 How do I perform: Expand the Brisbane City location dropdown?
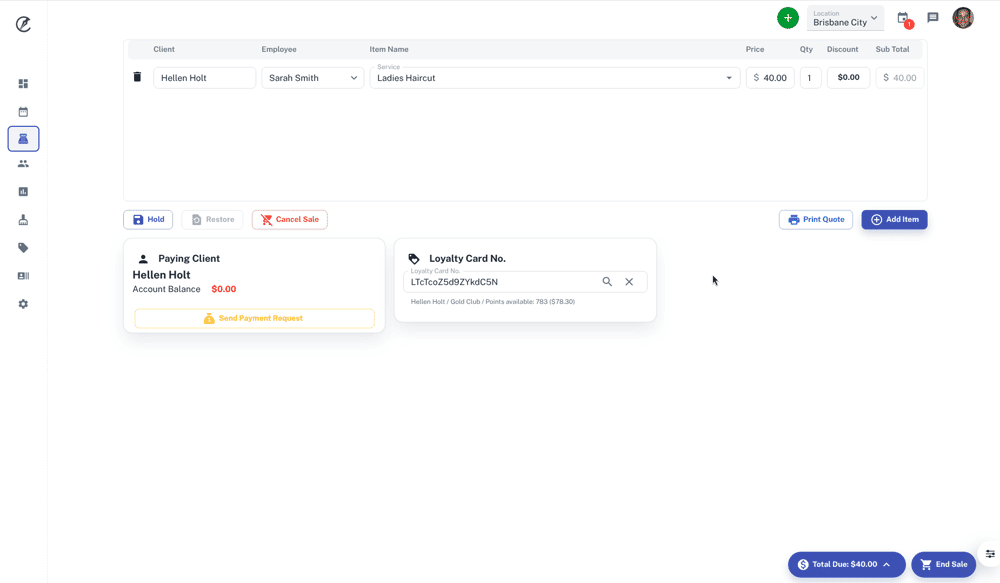click(x=846, y=18)
